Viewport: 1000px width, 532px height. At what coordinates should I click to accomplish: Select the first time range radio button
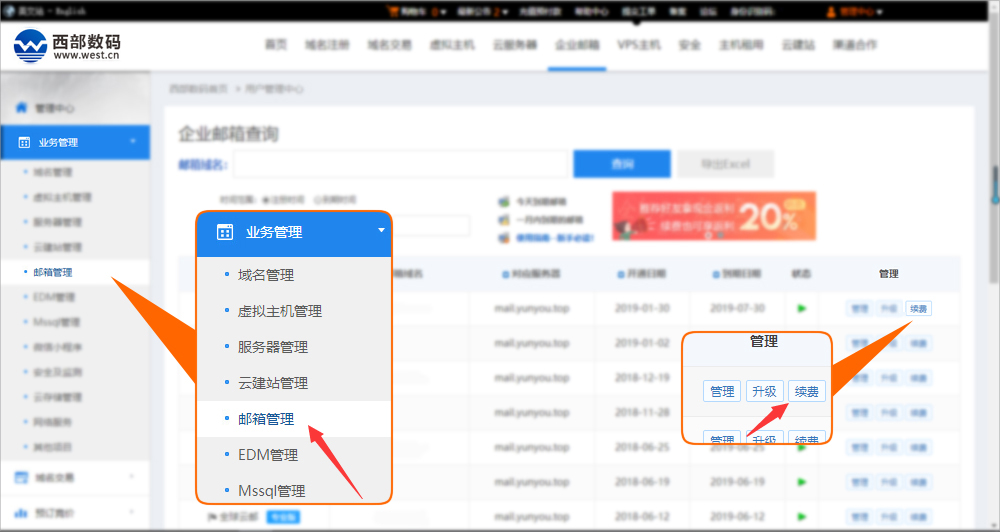tap(264, 200)
